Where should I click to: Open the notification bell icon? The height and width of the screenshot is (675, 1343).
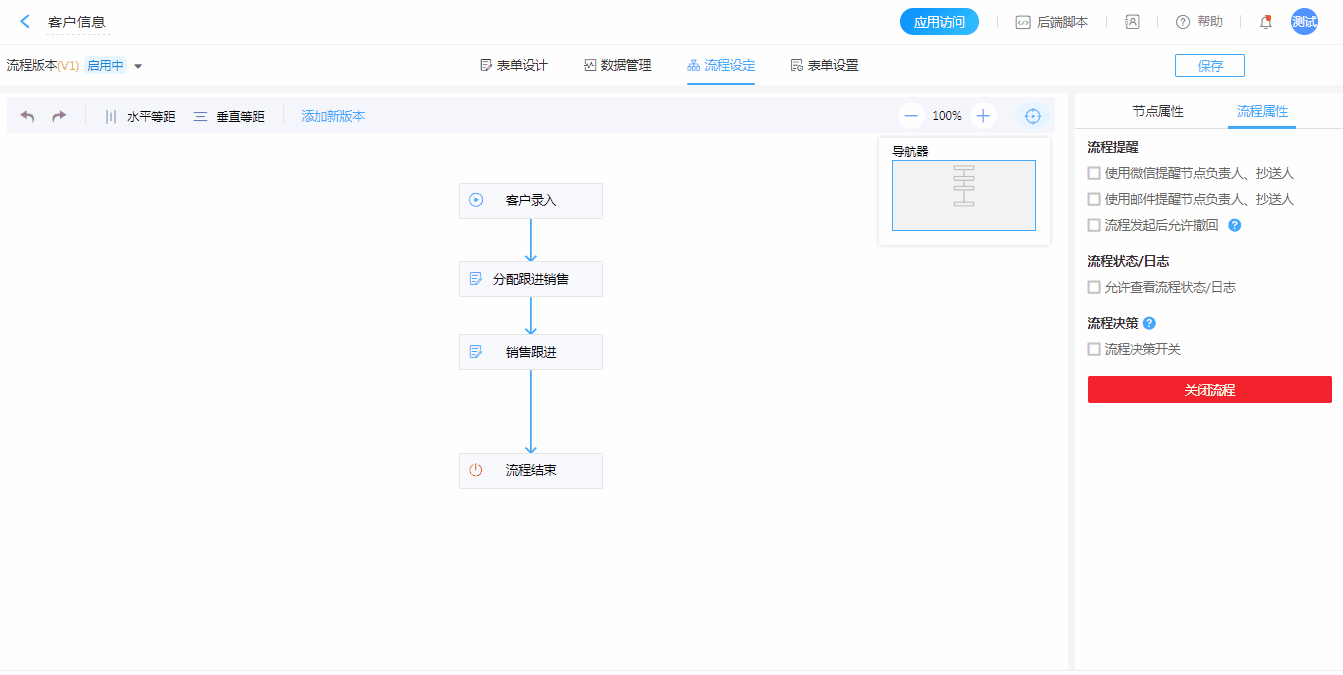[x=1265, y=22]
